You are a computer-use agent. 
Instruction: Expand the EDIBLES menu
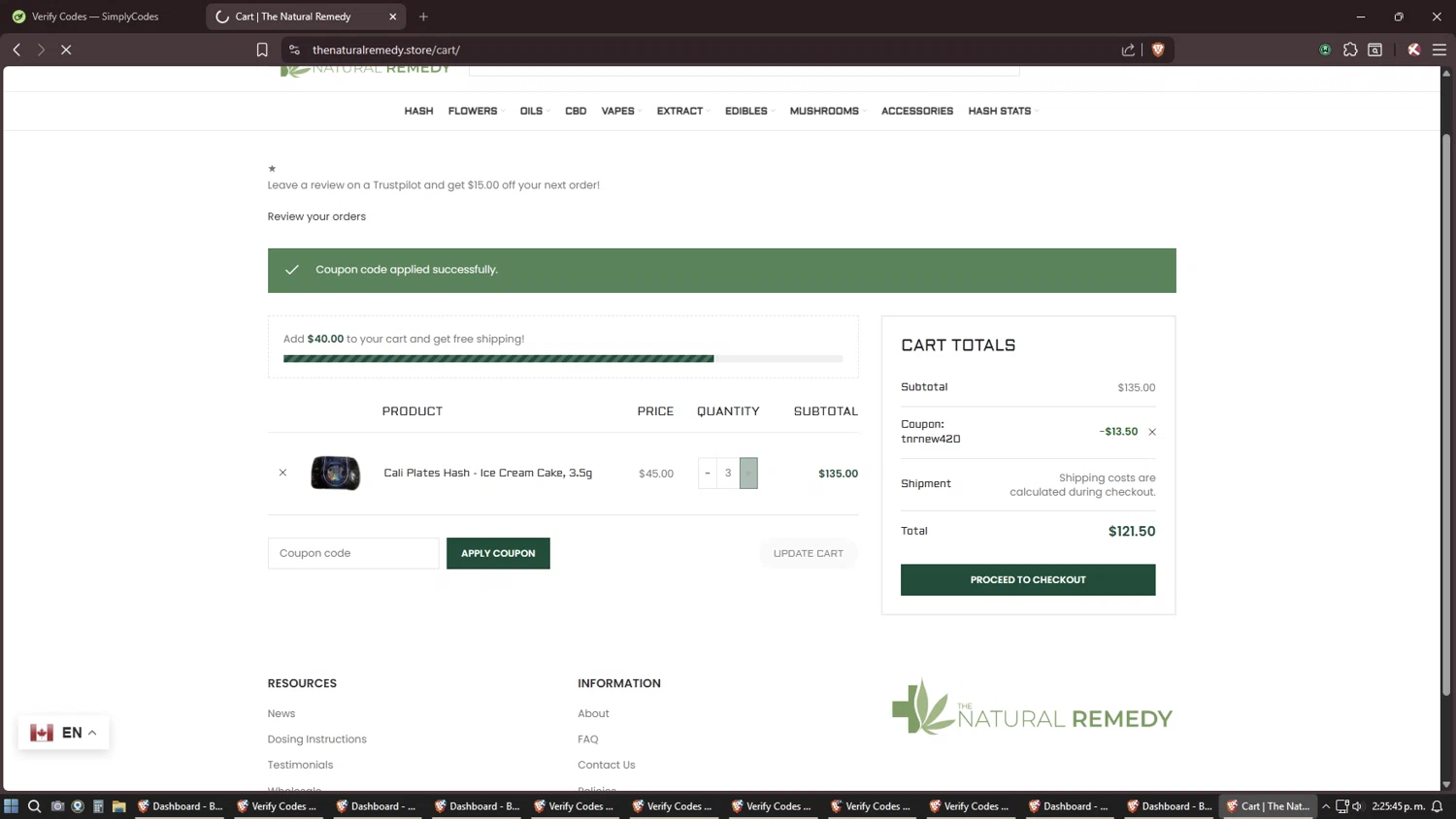pyautogui.click(x=748, y=111)
